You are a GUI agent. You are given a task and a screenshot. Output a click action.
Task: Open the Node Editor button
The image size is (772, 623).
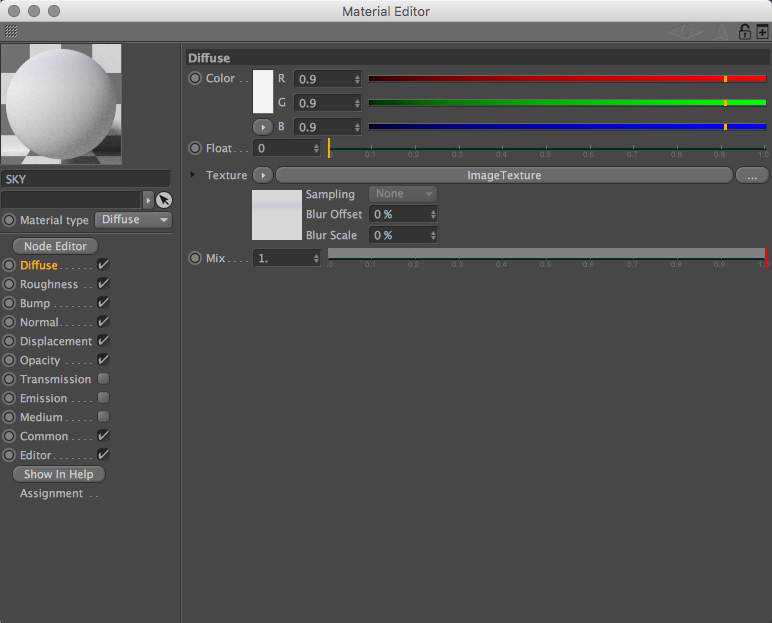(x=55, y=246)
